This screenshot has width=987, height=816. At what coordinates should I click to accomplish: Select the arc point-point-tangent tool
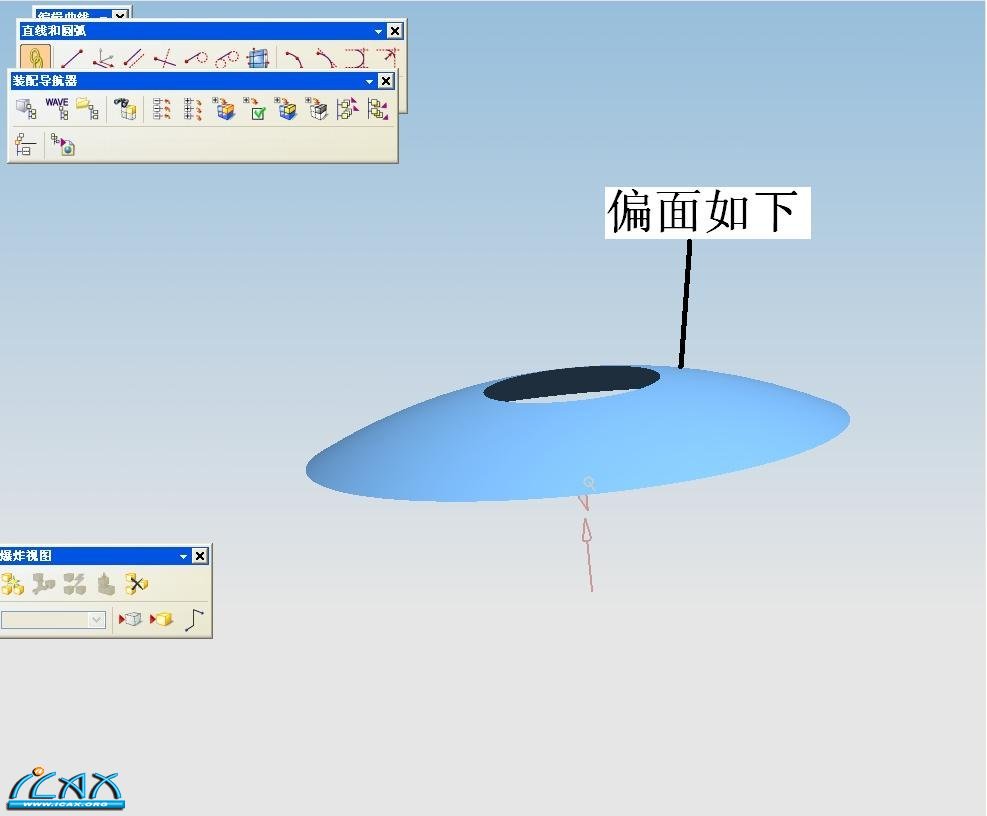(x=325, y=59)
